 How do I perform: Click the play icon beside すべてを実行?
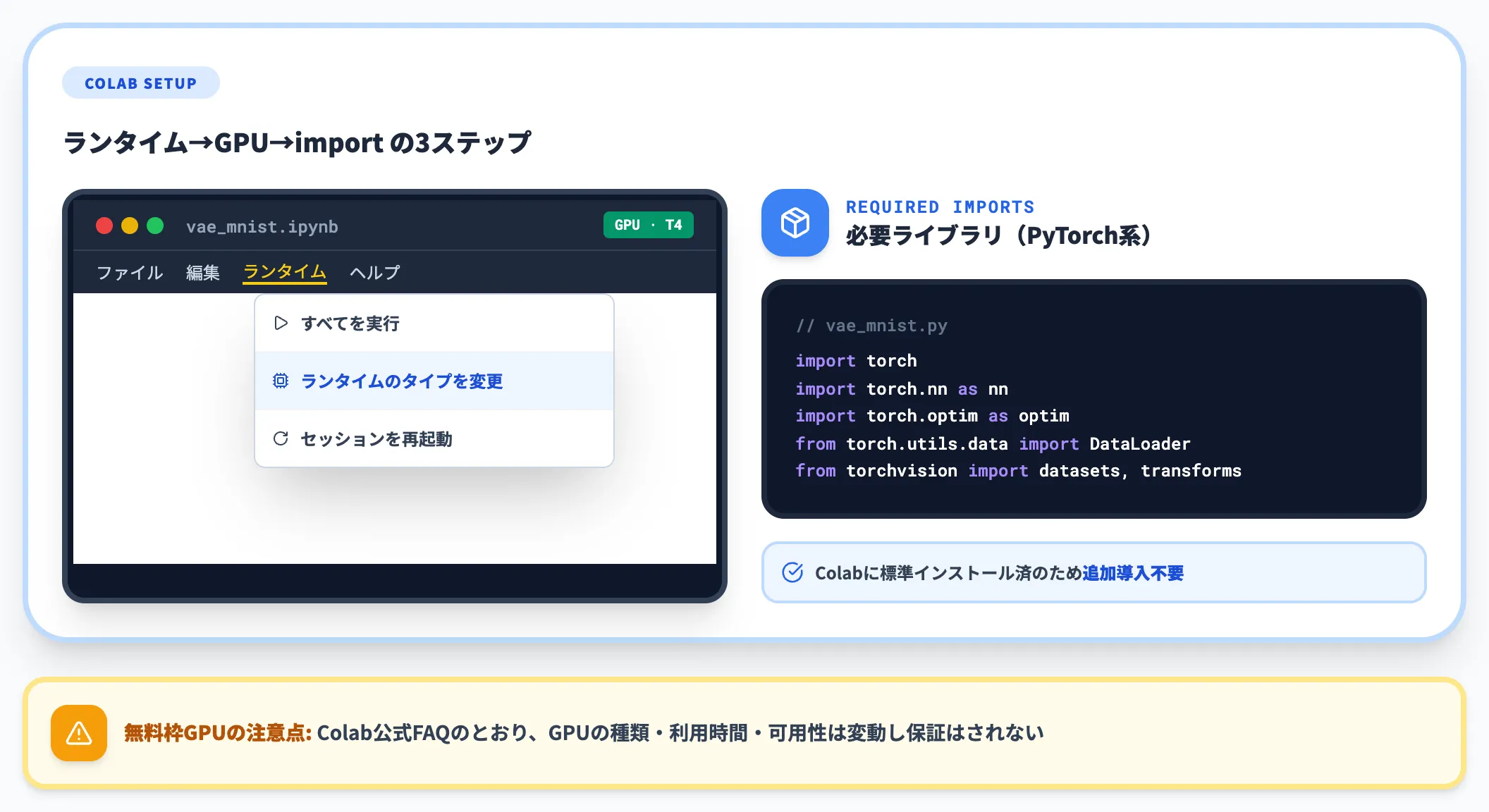[281, 324]
